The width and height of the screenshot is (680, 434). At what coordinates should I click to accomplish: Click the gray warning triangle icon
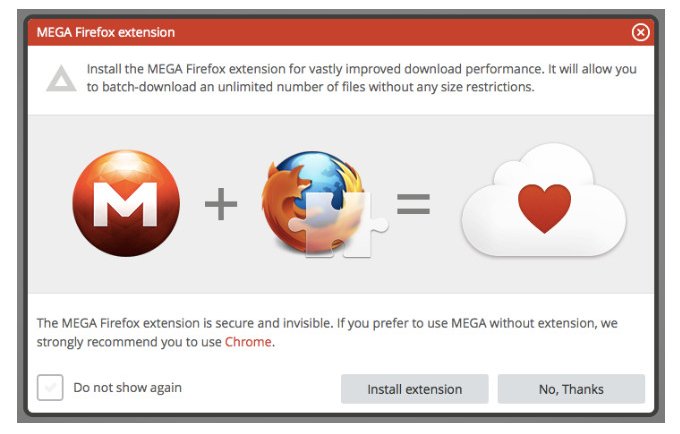61,78
